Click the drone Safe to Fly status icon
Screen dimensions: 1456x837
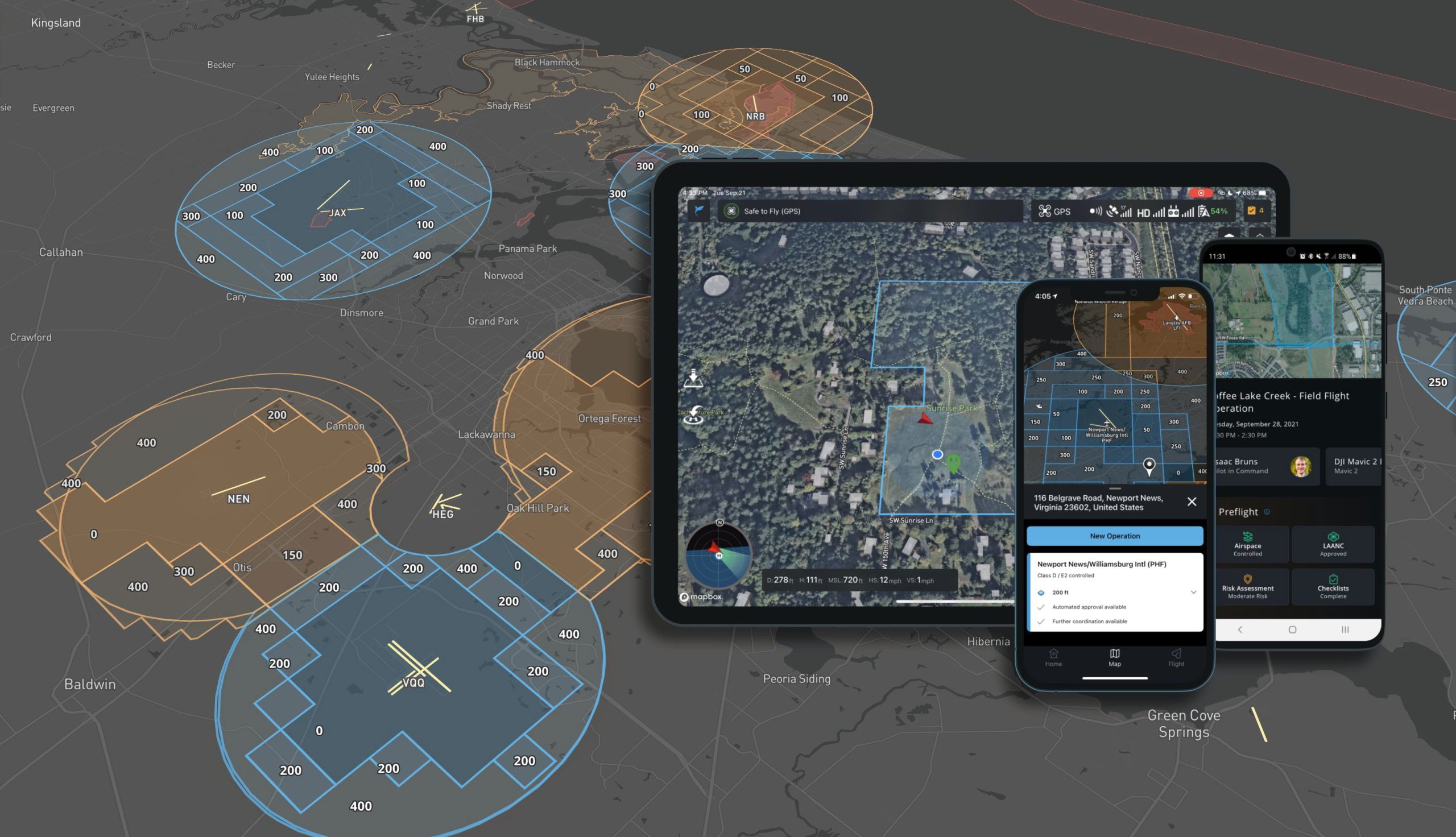733,212
